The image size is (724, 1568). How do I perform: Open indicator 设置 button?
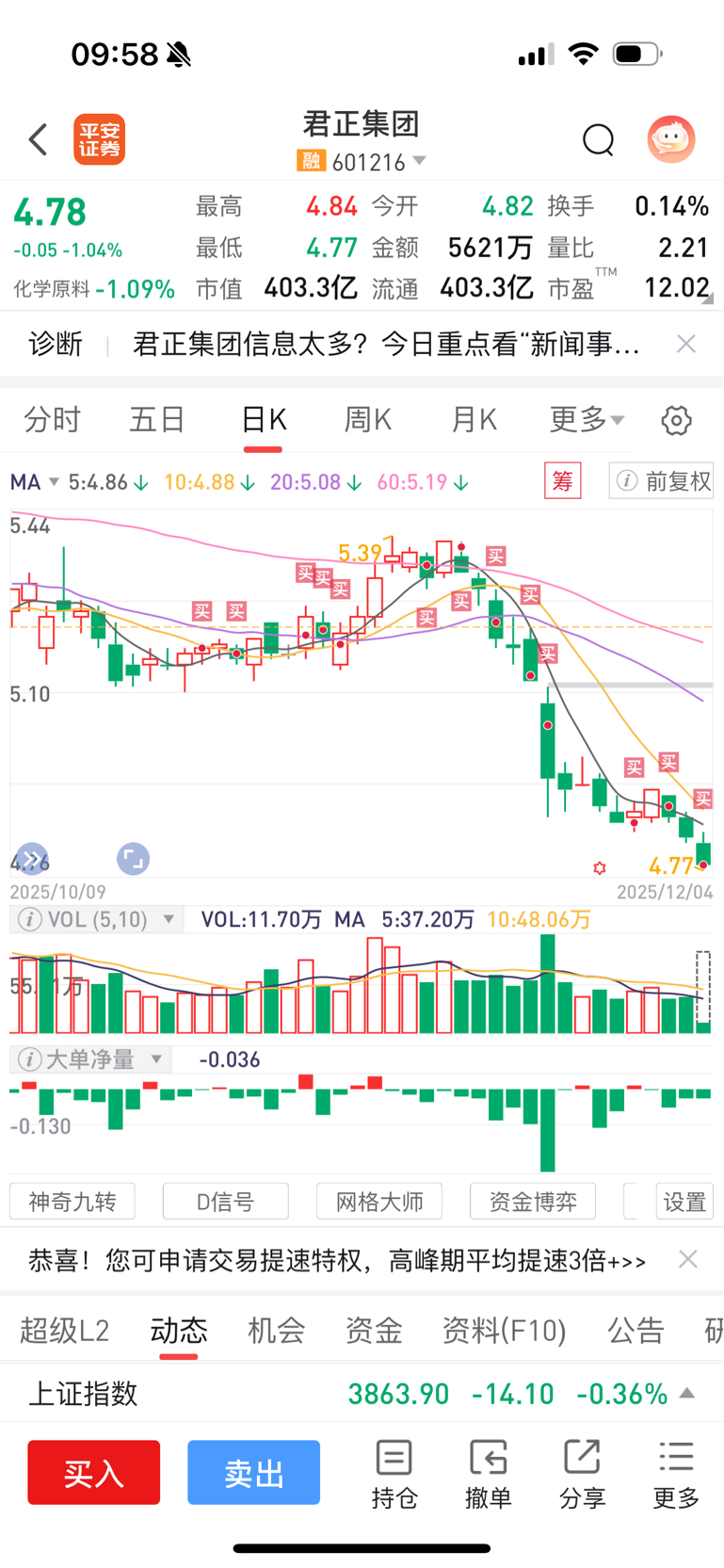(x=684, y=1202)
